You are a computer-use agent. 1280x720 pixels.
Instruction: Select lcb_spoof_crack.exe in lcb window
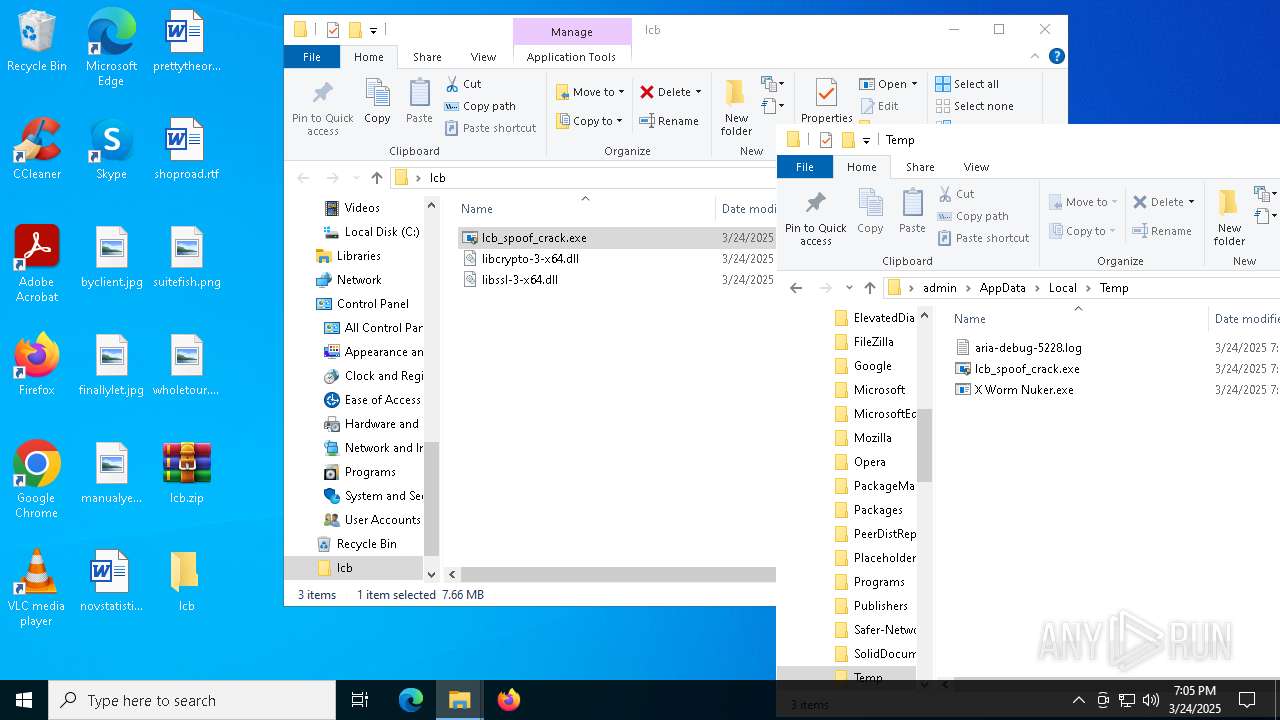[534, 238]
